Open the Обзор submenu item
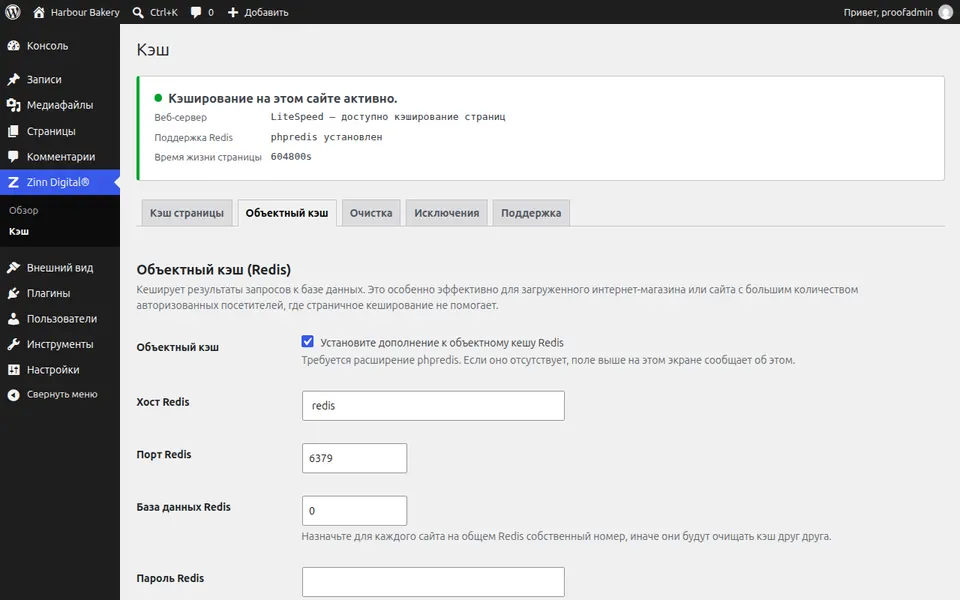The height and width of the screenshot is (600, 960). (23, 211)
